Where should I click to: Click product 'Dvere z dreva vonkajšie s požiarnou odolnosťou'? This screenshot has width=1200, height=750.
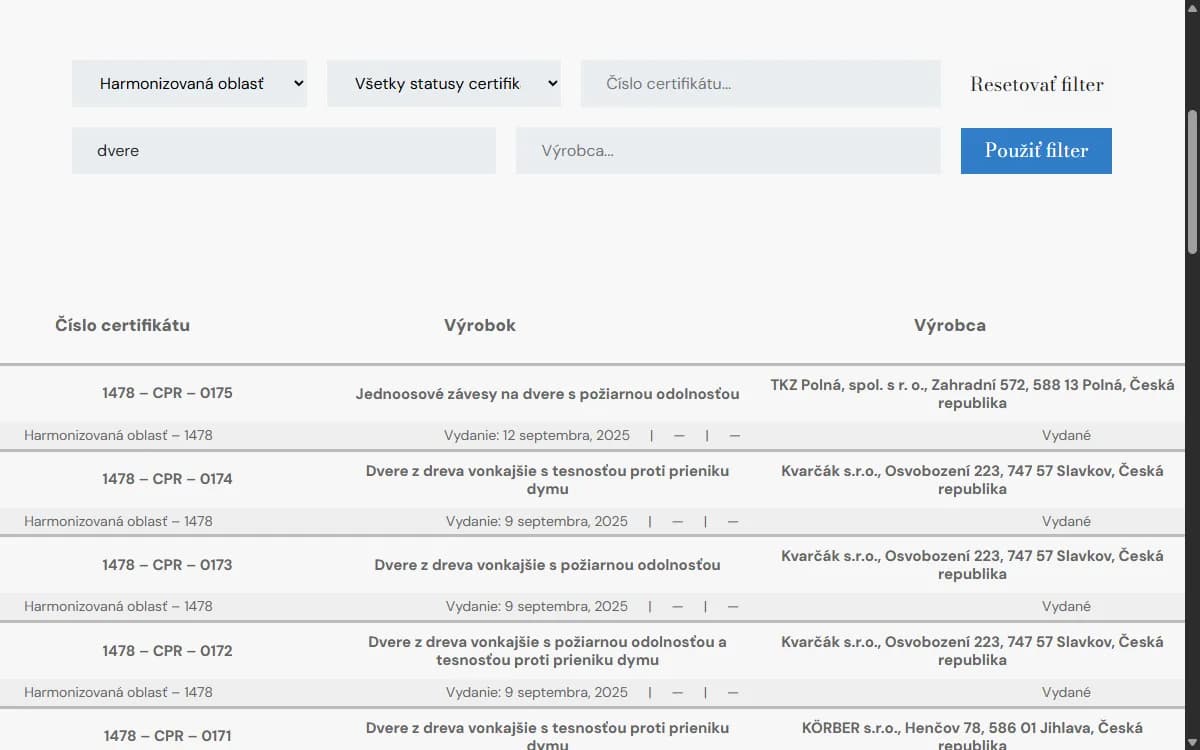547,565
